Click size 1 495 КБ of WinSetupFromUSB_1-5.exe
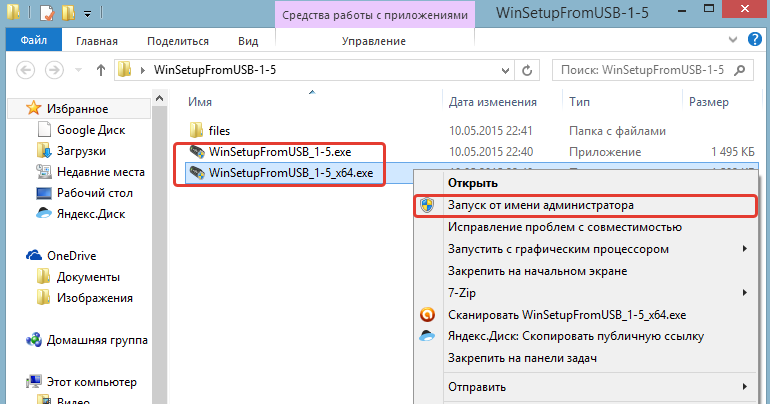 [x=732, y=152]
